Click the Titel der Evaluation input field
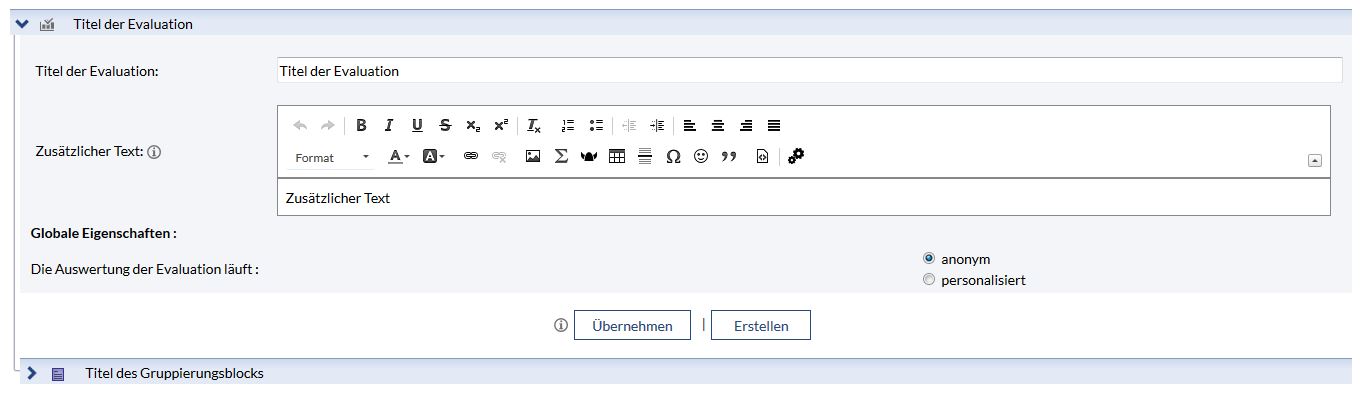 (x=809, y=70)
